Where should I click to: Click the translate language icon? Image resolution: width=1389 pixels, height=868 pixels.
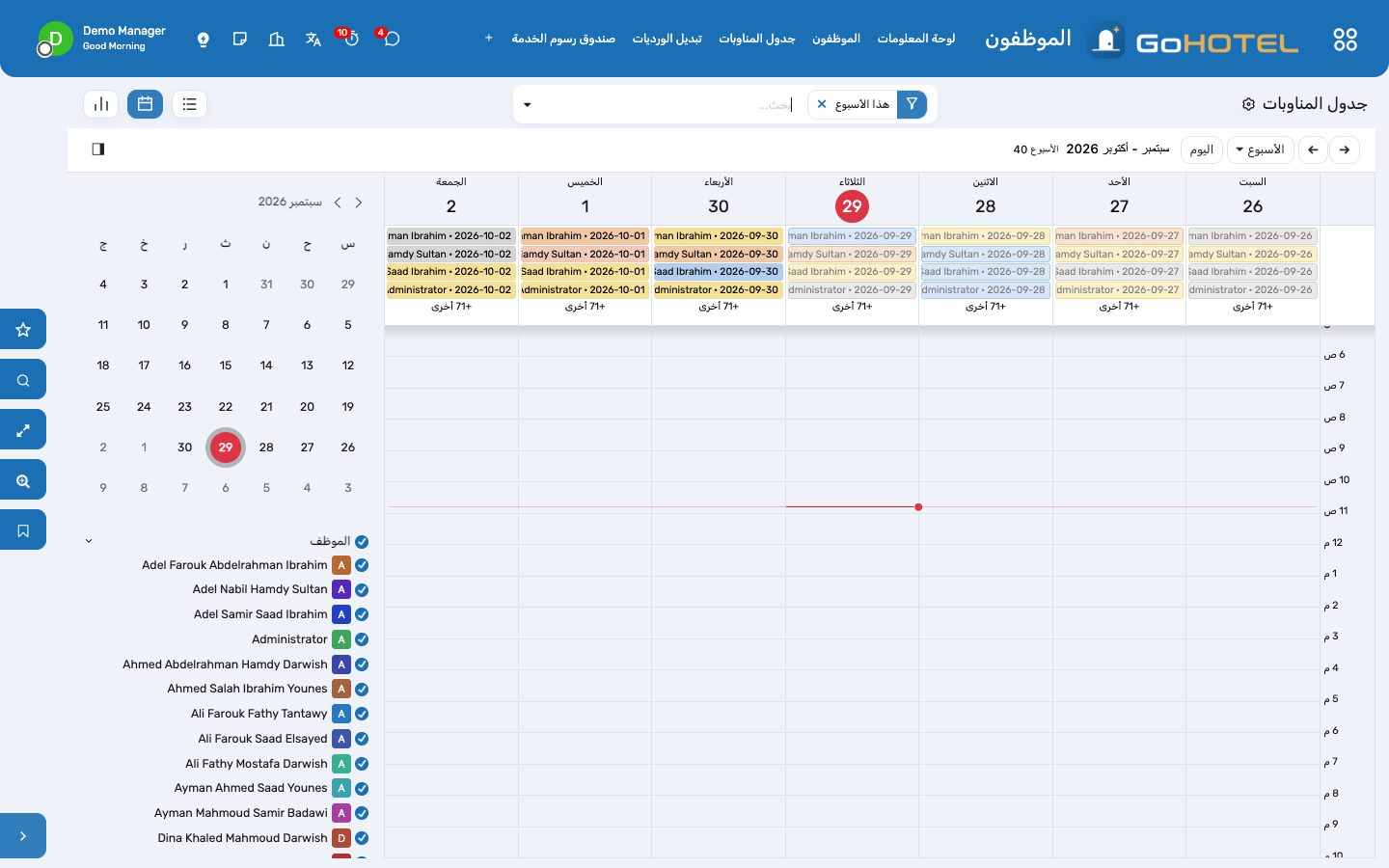pyautogui.click(x=313, y=40)
